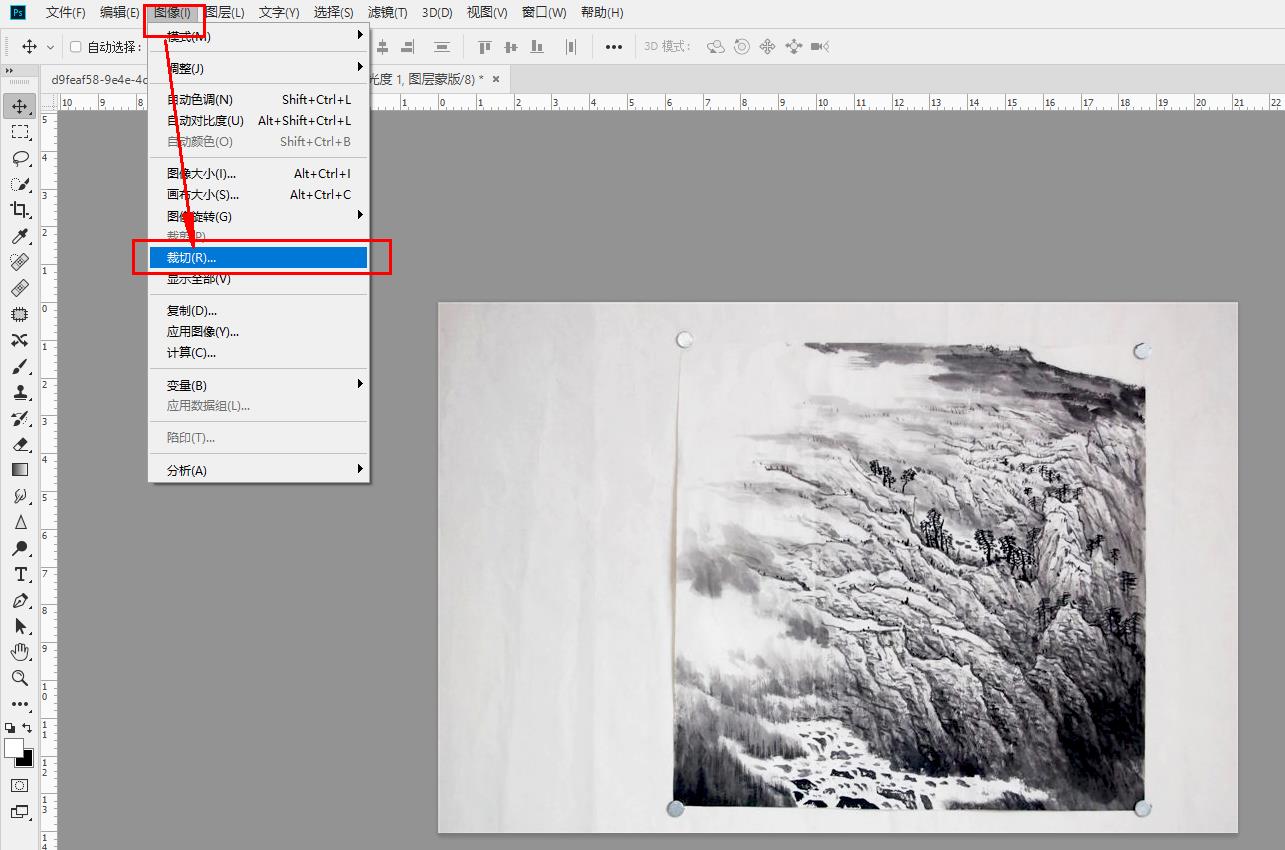
Task: Select the Horizontal Type tool
Action: [x=20, y=574]
